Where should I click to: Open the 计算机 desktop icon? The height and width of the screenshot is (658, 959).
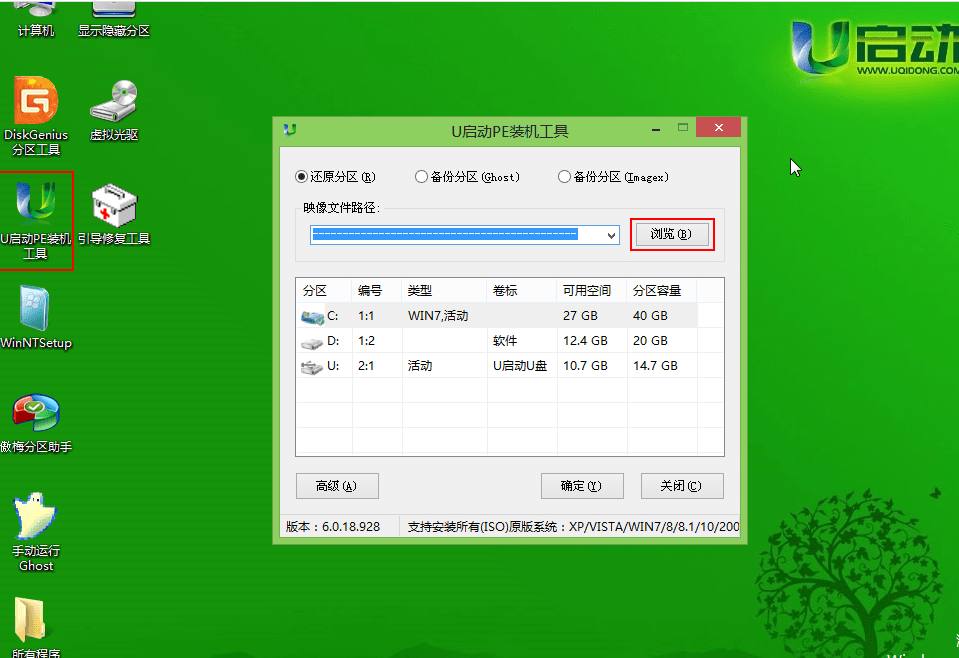coord(35,18)
